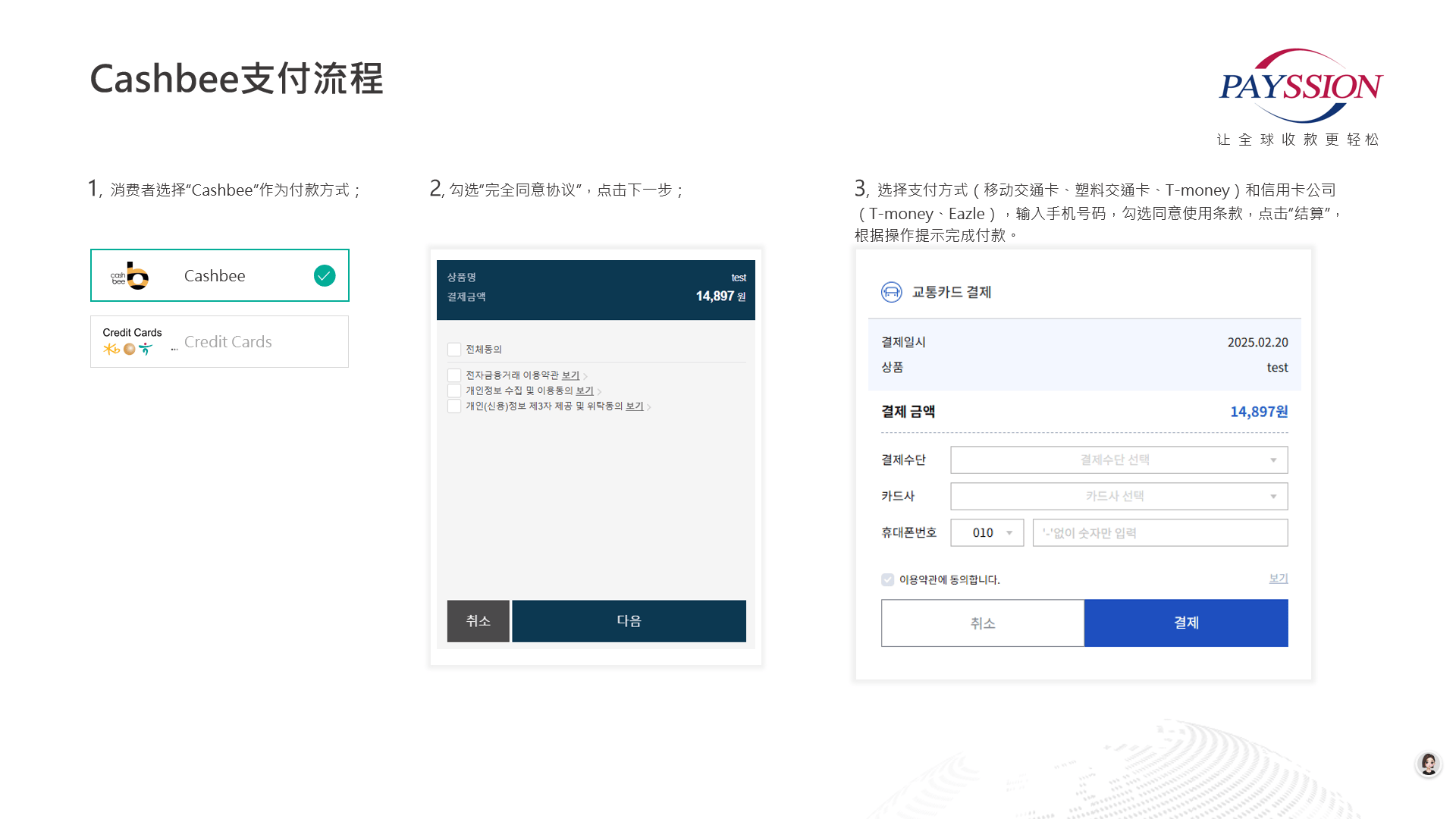Screen dimensions: 1456x819
Task: Check the 개인(신용)정보 제3자 제공 checkbox
Action: 454,406
